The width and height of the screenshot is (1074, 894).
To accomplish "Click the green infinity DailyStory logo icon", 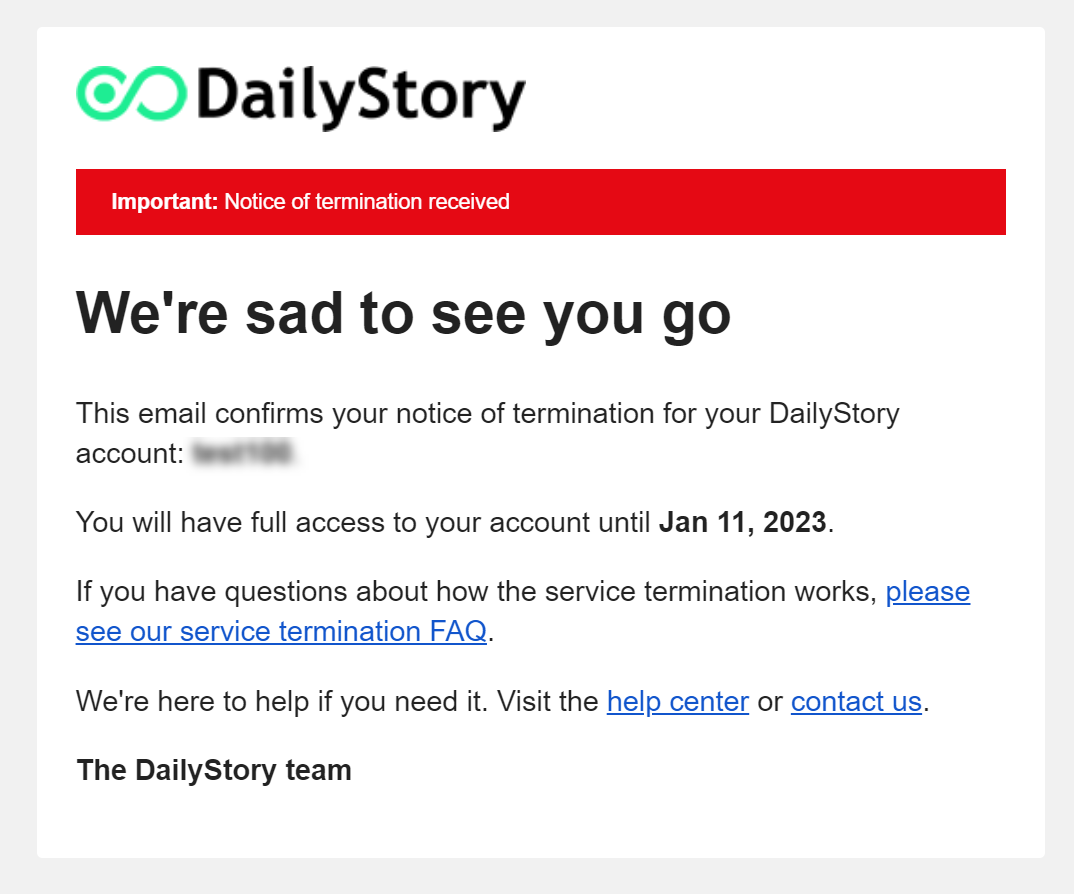I will point(131,93).
